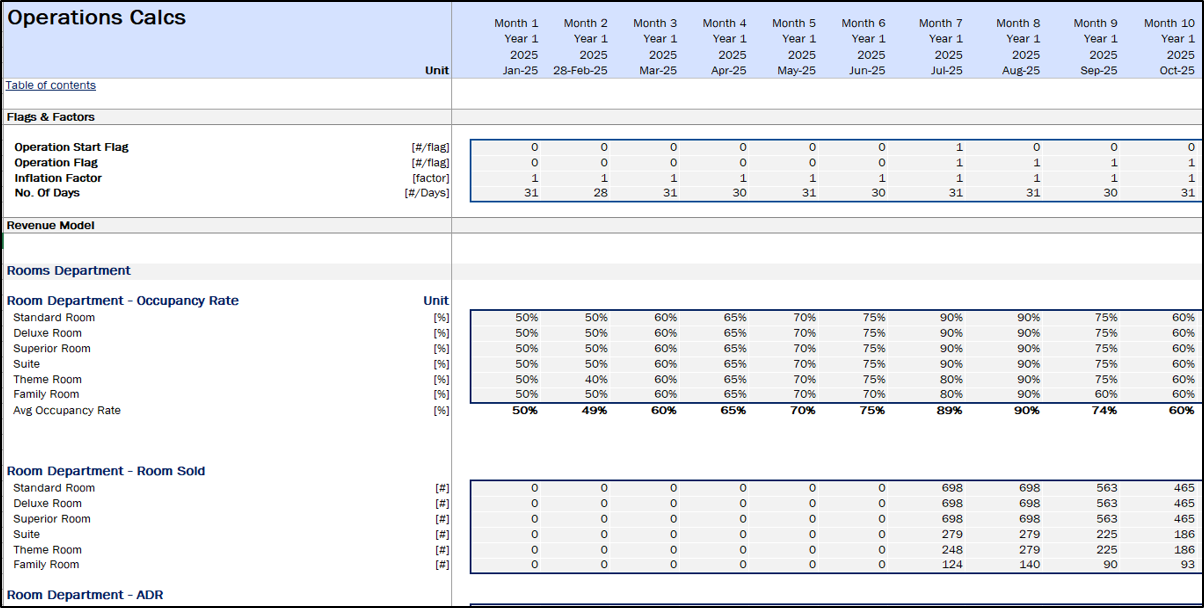Click the Theme Room 40% occupancy cell
The width and height of the screenshot is (1204, 608).
tap(595, 379)
